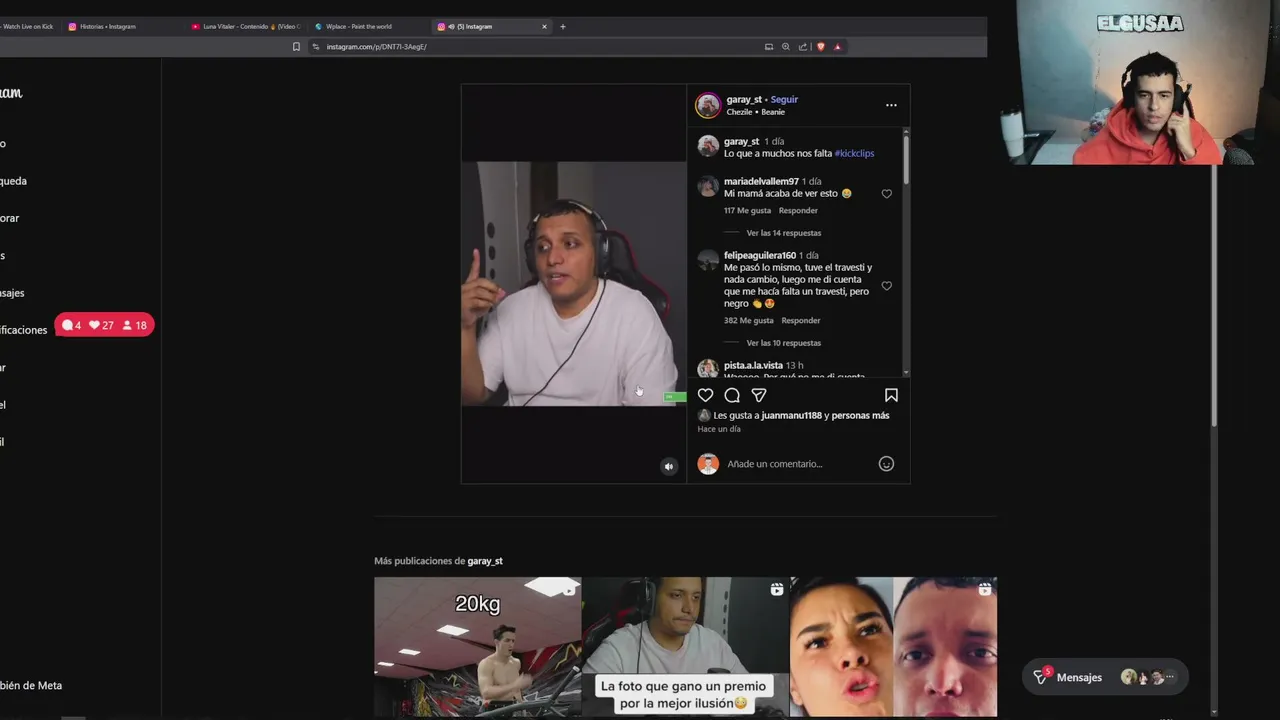Image resolution: width=1280 pixels, height=720 pixels.
Task: Click '13 h' timestamp on pista.a.la.vista comment
Action: 794,366
